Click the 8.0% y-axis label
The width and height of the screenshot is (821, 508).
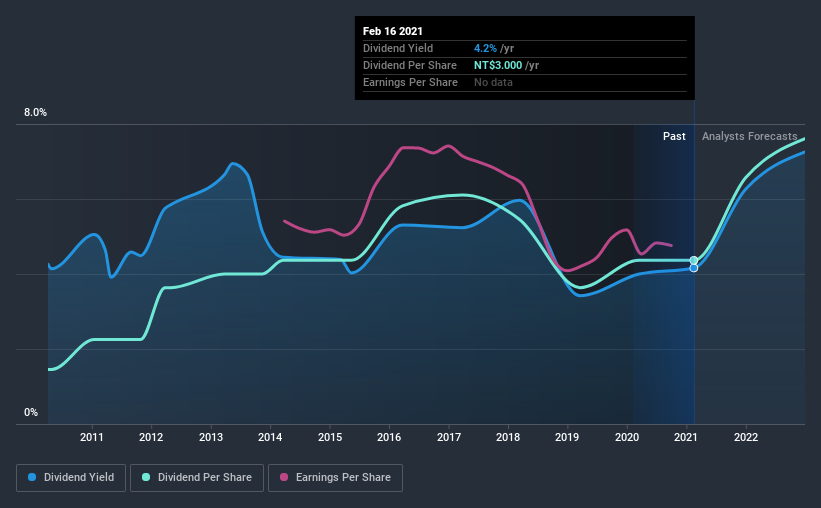click(x=35, y=113)
